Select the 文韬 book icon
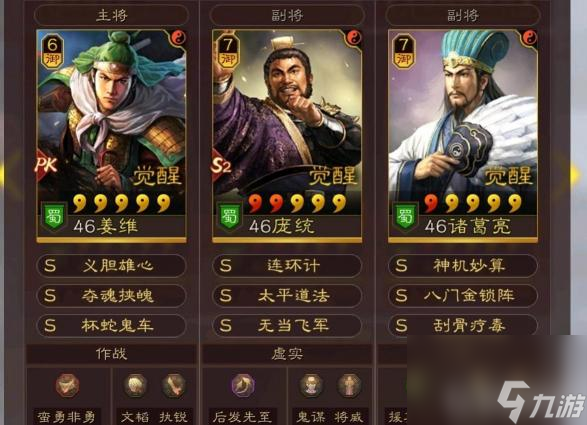Viewport: 587px width, 425px height. pos(136,385)
